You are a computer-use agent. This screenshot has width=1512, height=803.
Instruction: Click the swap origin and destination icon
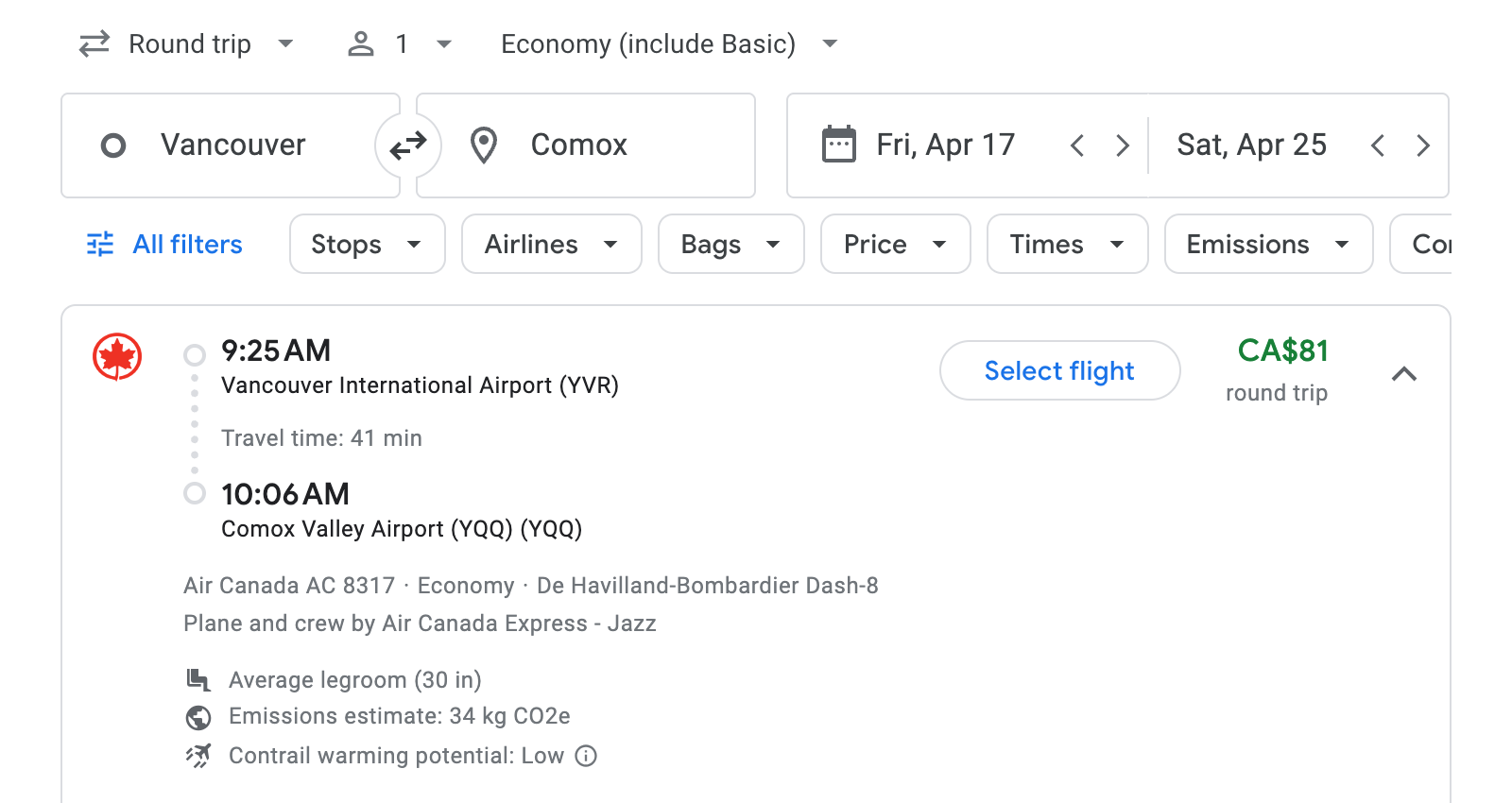pos(407,145)
